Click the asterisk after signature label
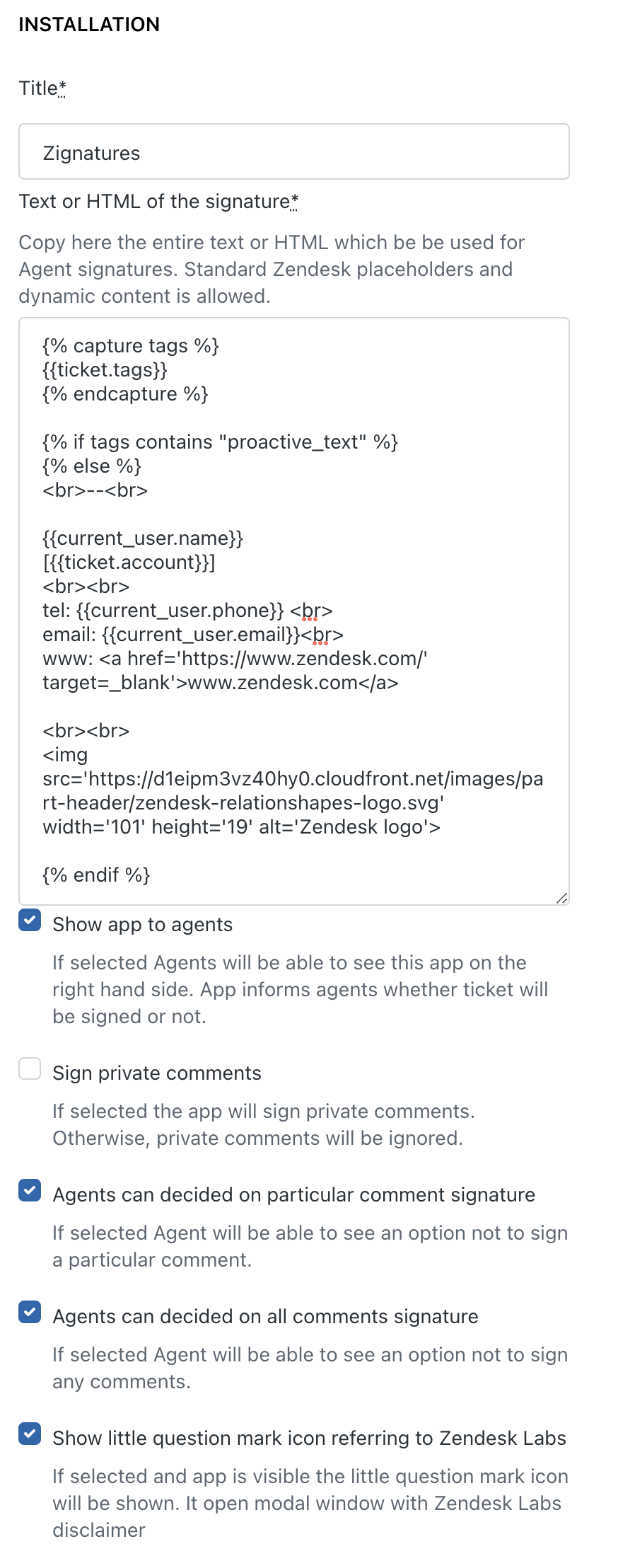618x1568 pixels. [x=294, y=202]
